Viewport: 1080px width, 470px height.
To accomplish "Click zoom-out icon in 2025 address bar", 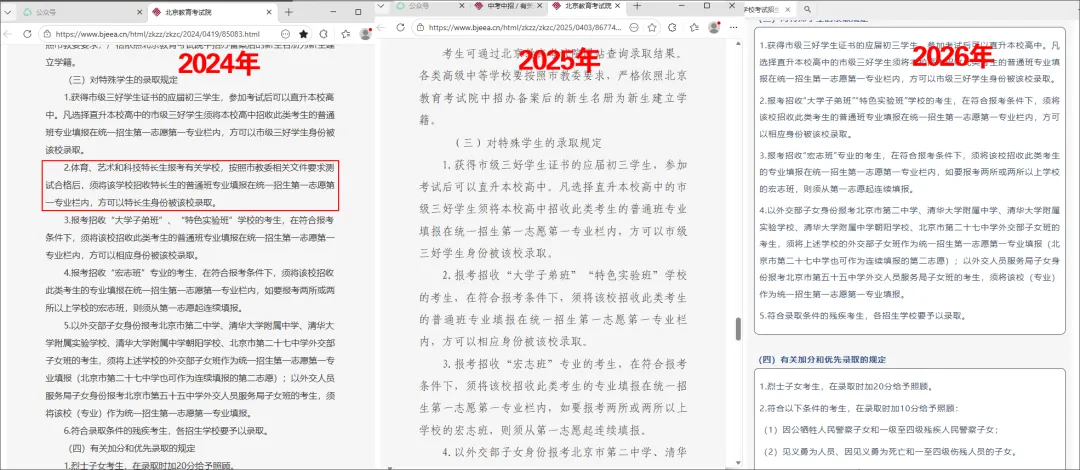I will click(634, 28).
